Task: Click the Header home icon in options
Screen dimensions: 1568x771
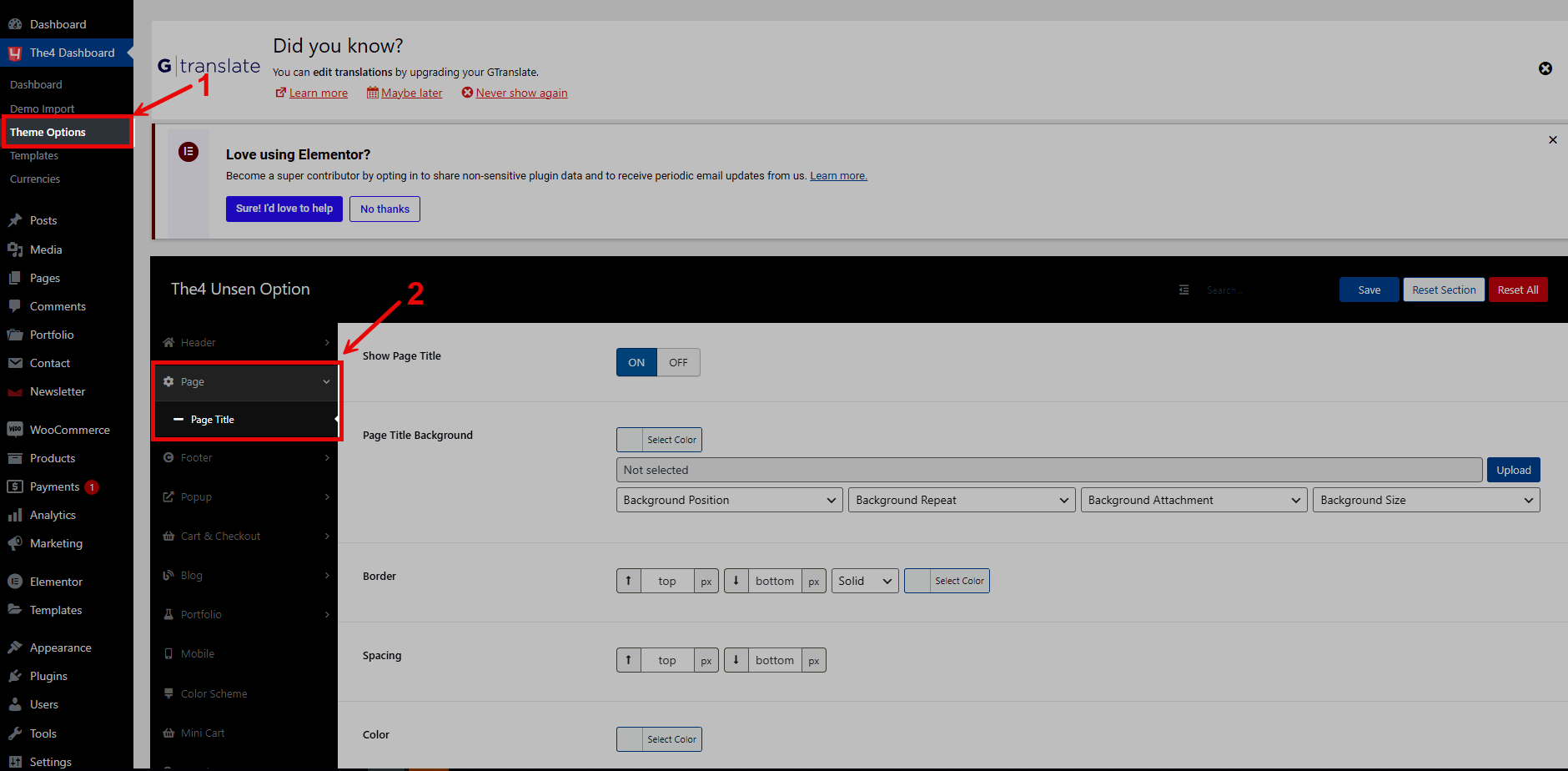Action: [x=168, y=342]
